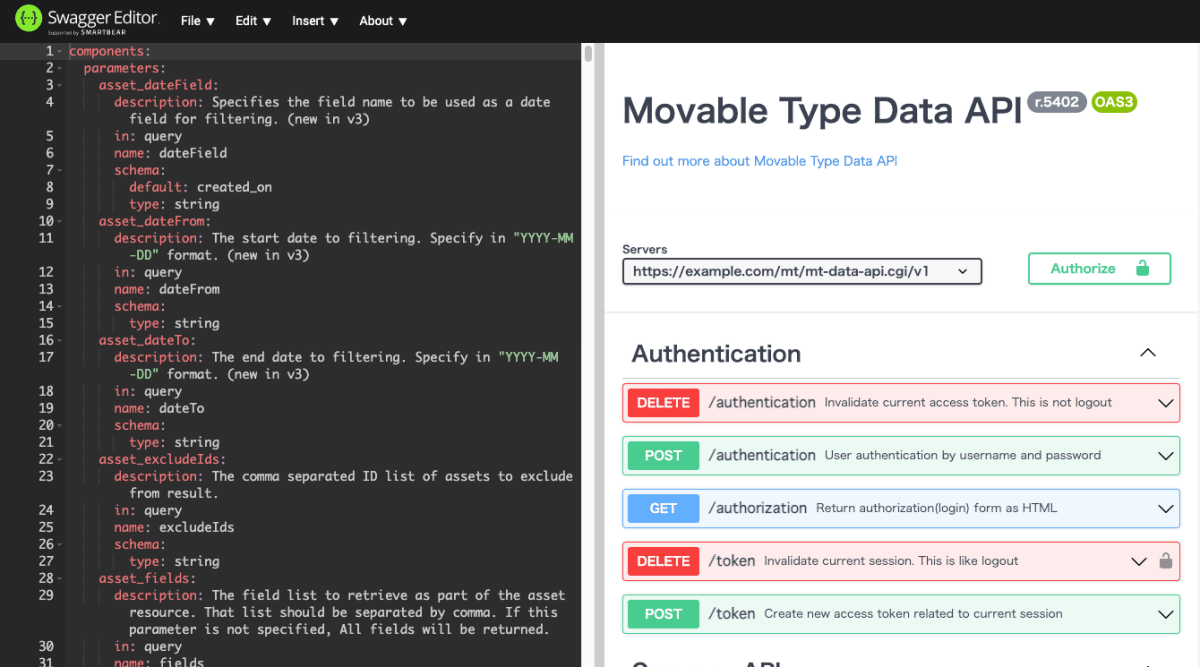Click the green OAS3 version badge
This screenshot has width=1200, height=667.
[x=1114, y=101]
